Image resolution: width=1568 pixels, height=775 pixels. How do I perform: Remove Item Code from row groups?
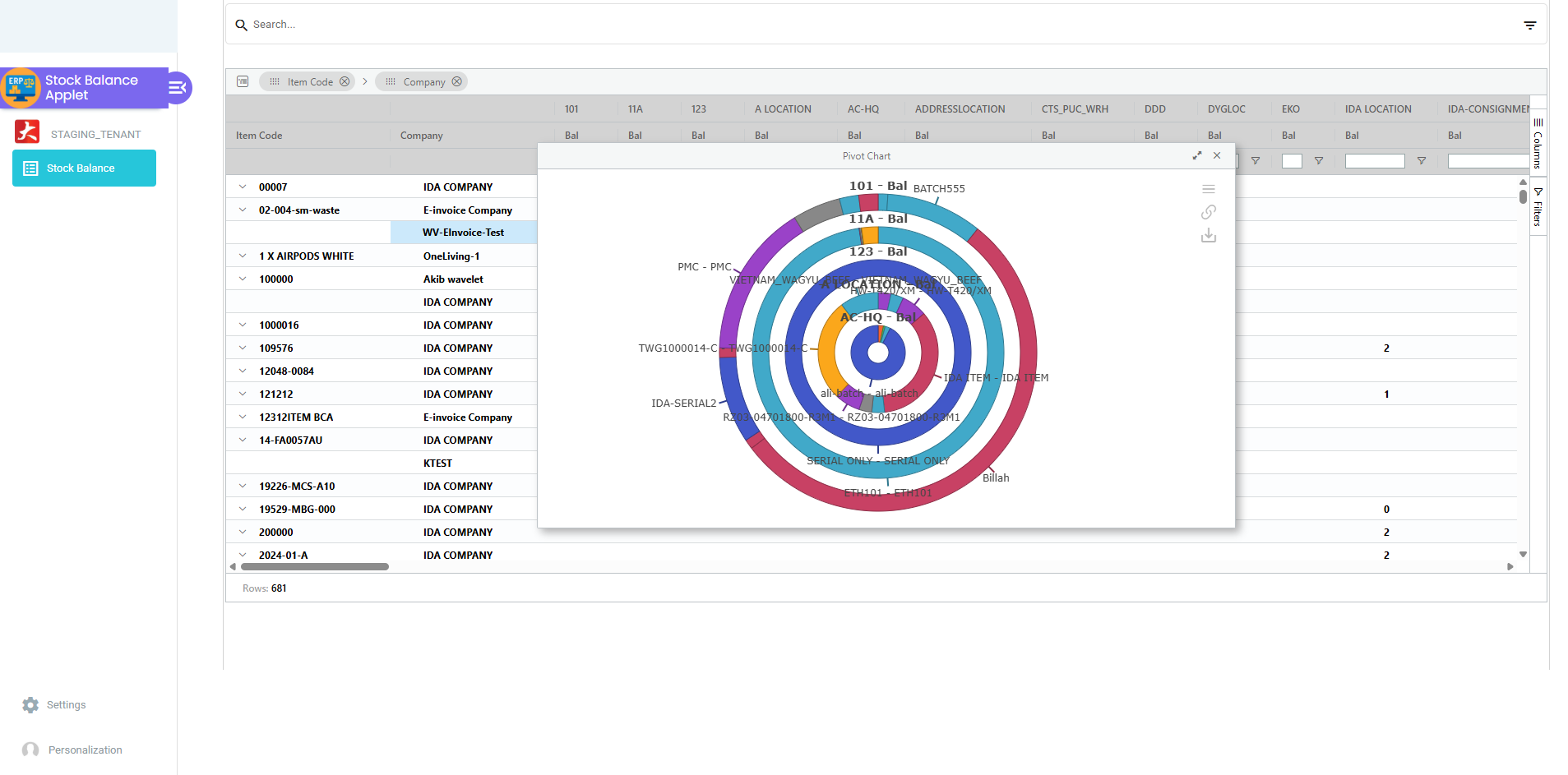345,81
